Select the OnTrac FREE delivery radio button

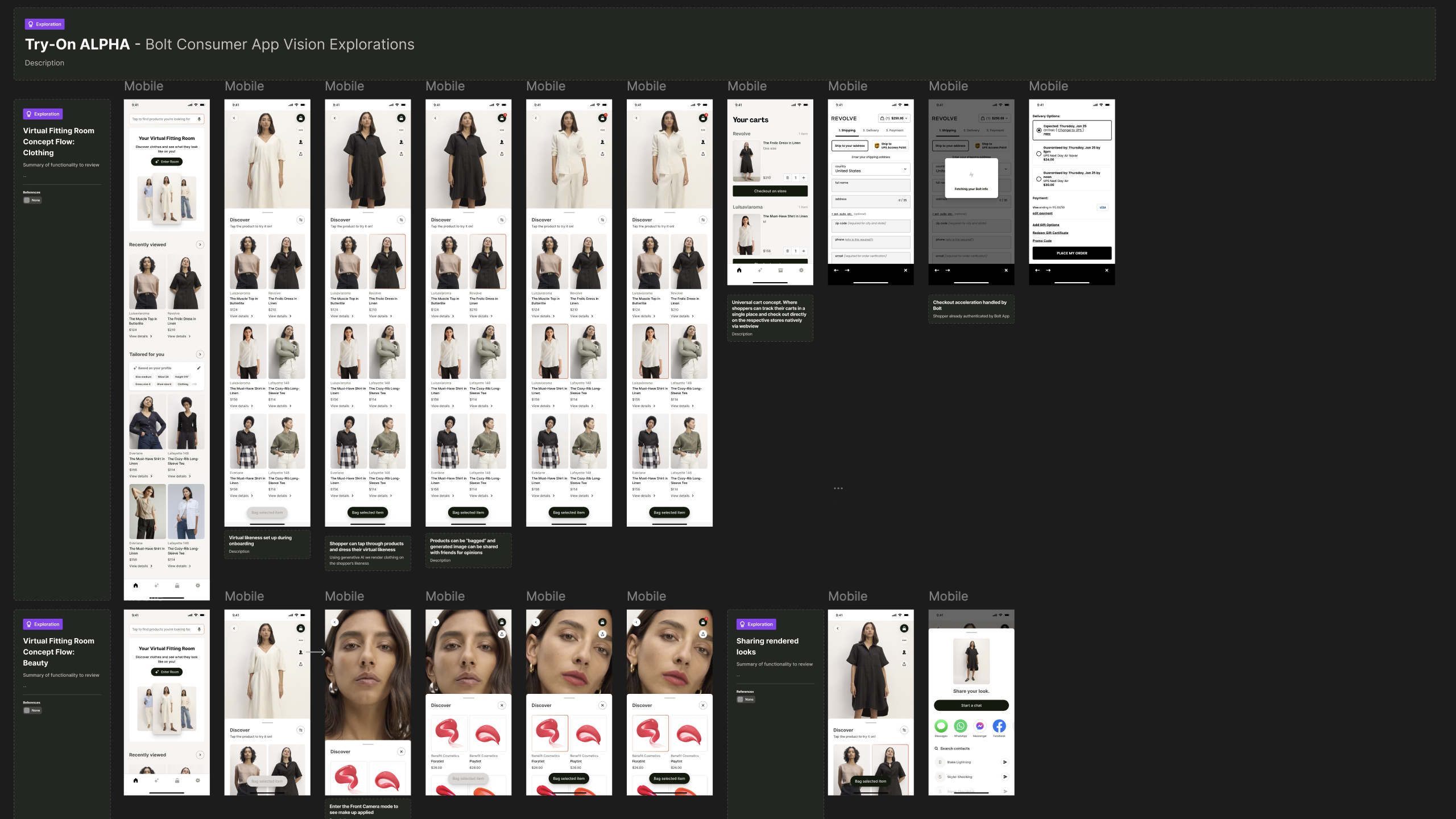pos(1039,130)
